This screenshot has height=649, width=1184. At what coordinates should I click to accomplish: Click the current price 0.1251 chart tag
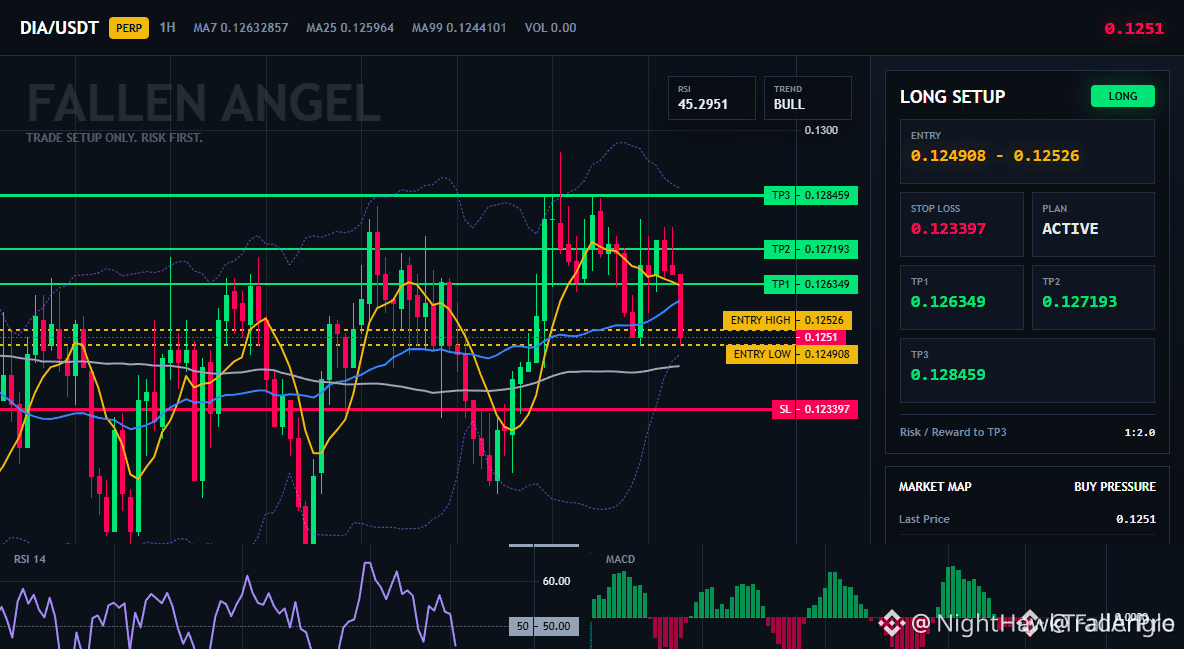coord(821,338)
